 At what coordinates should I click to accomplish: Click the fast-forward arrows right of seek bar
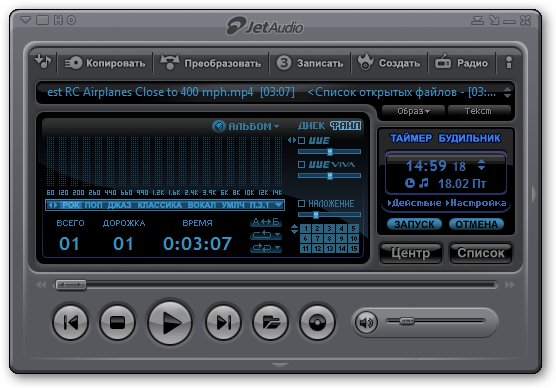[x=510, y=284]
